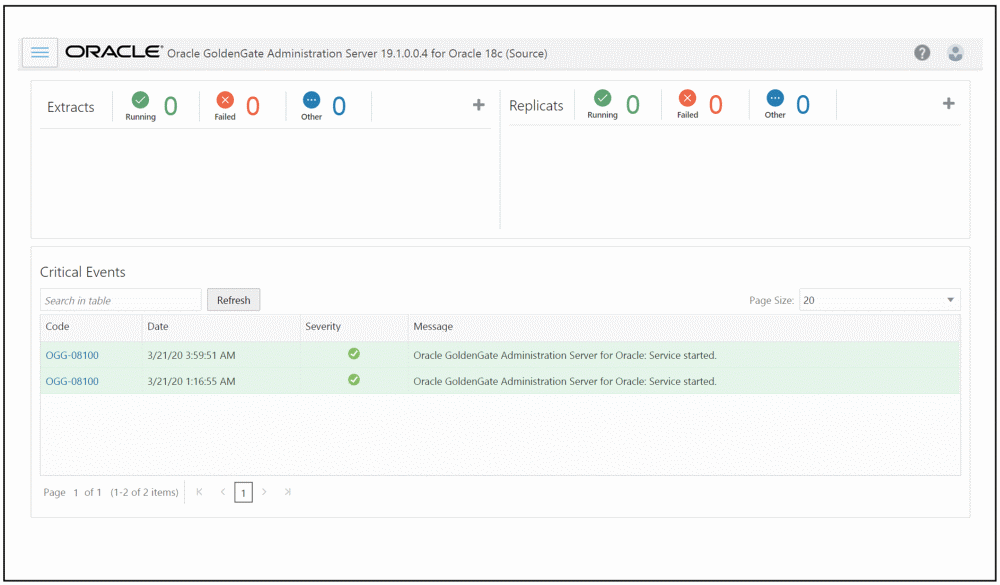Click the Replicats Running green check icon
This screenshot has width=1000, height=585.
(x=602, y=98)
